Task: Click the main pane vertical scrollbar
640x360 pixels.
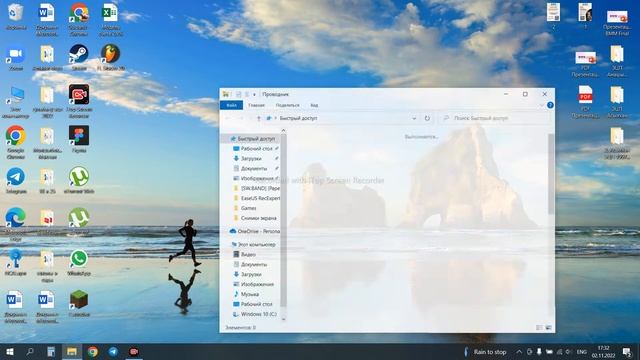Action: [551, 173]
